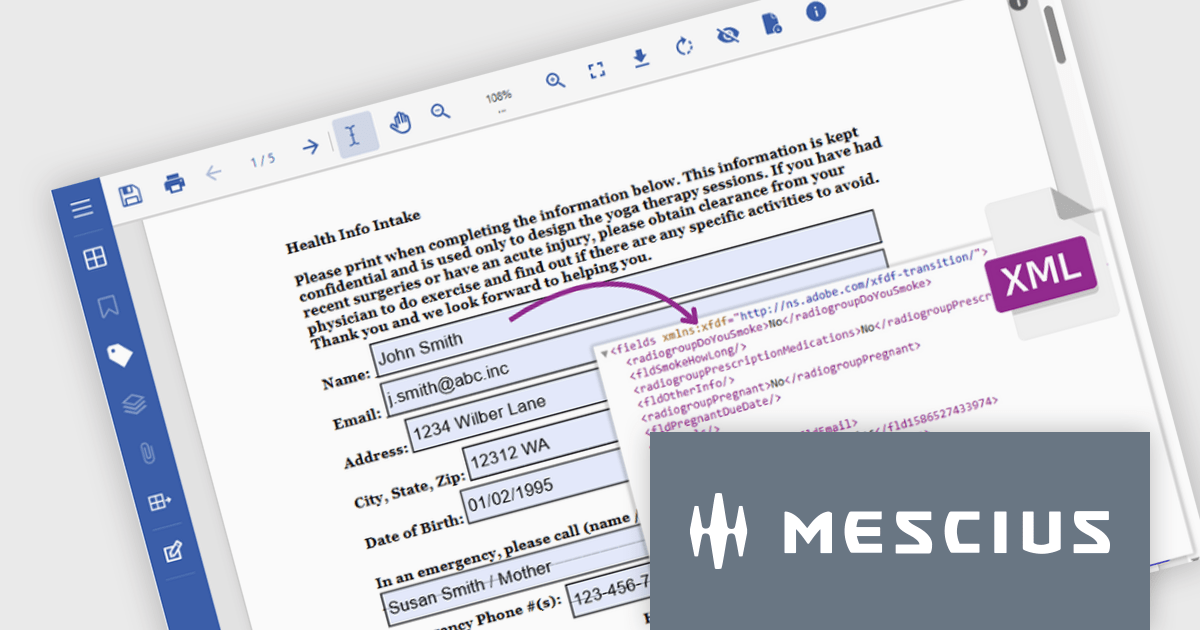Open the attachments paperclip panel
The height and width of the screenshot is (630, 1200).
pos(147,452)
